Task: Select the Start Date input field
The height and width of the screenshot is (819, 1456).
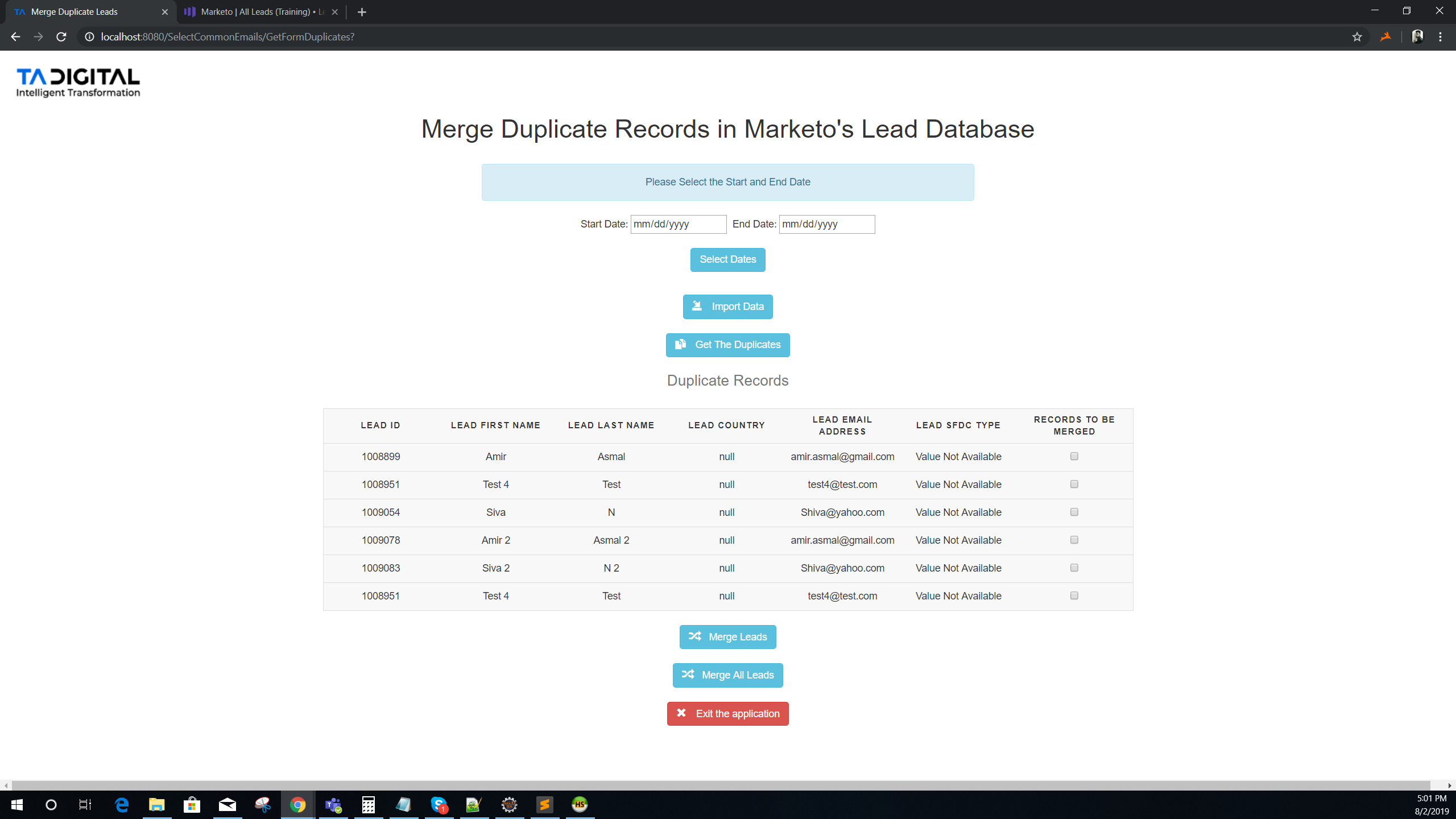Action: coord(678,224)
